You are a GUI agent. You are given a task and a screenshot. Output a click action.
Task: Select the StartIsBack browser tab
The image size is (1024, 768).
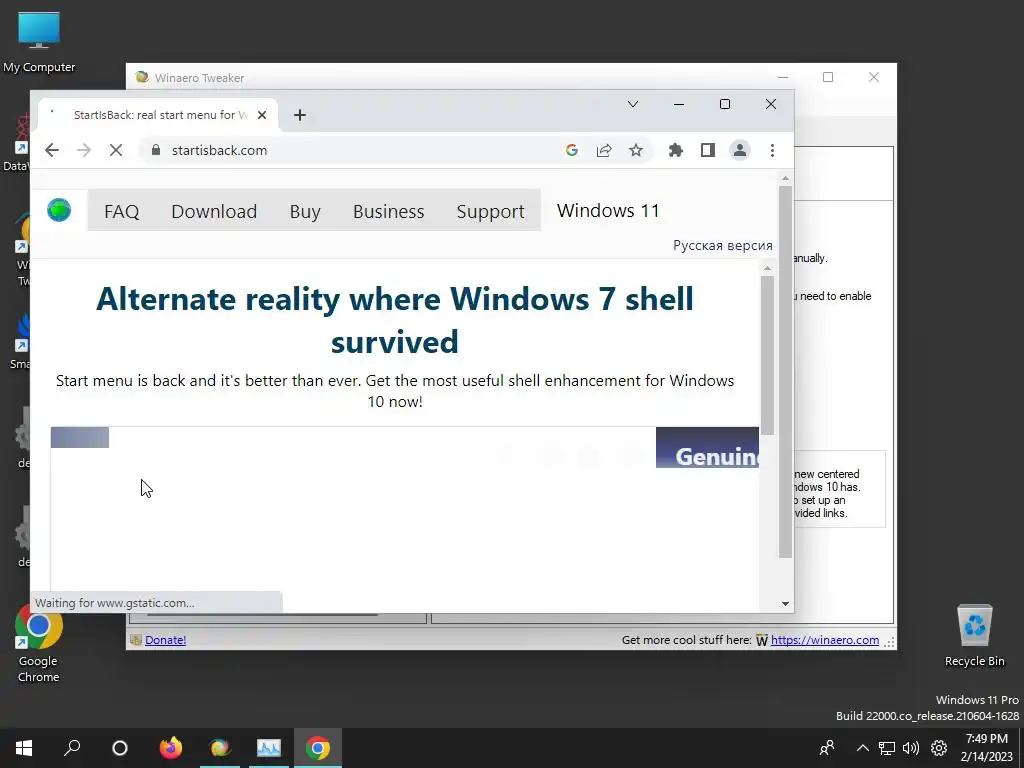pos(158,115)
